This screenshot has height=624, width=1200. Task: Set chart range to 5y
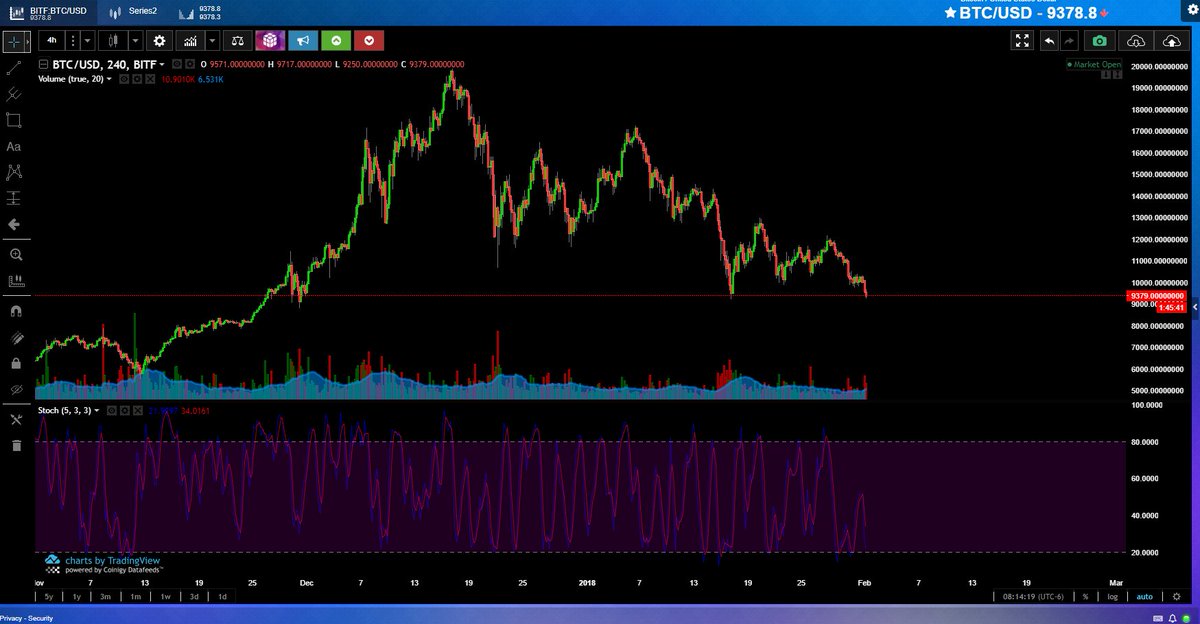tap(49, 596)
